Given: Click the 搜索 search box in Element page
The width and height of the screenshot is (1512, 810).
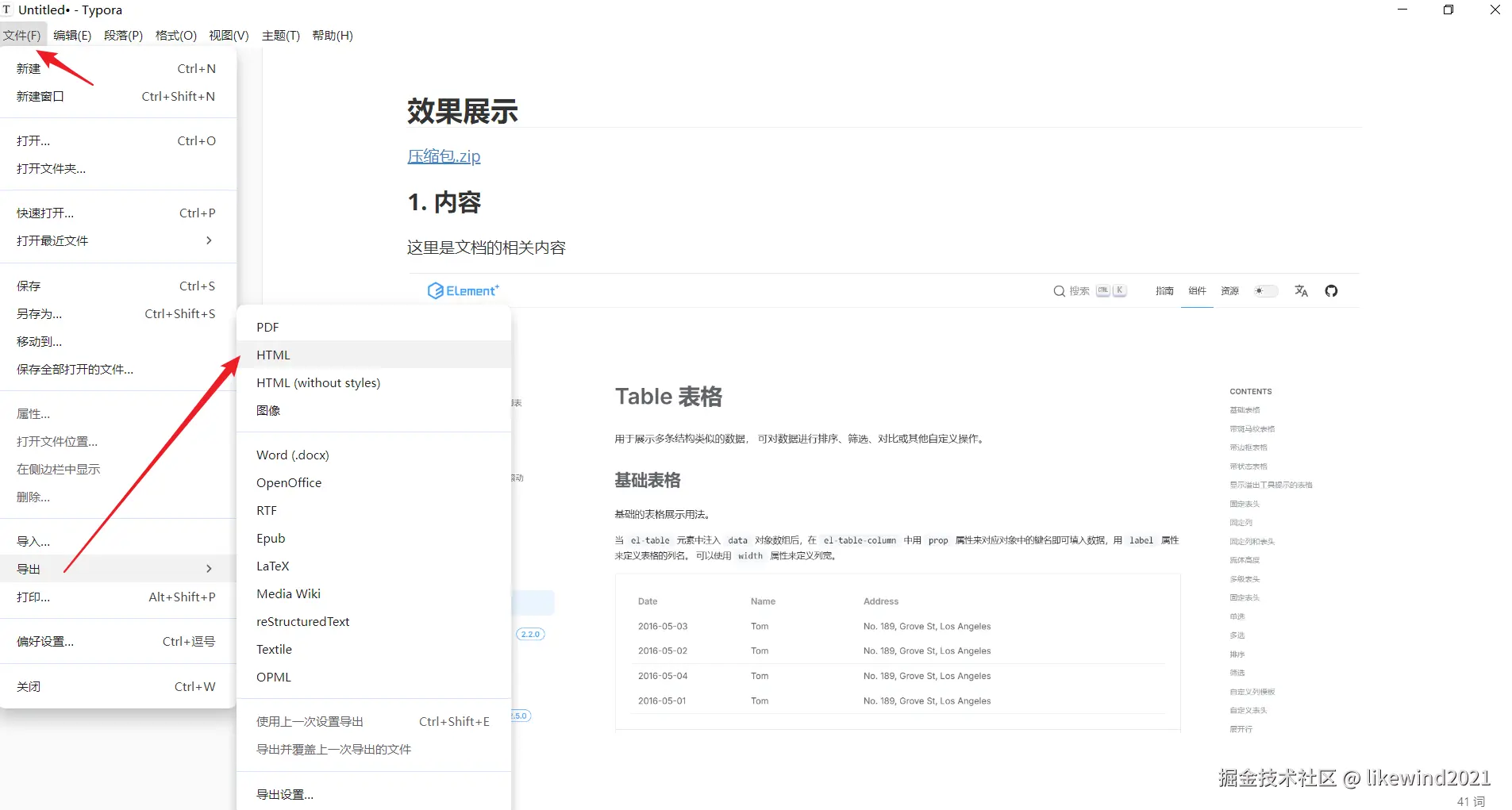Looking at the screenshot, I should tap(1089, 291).
